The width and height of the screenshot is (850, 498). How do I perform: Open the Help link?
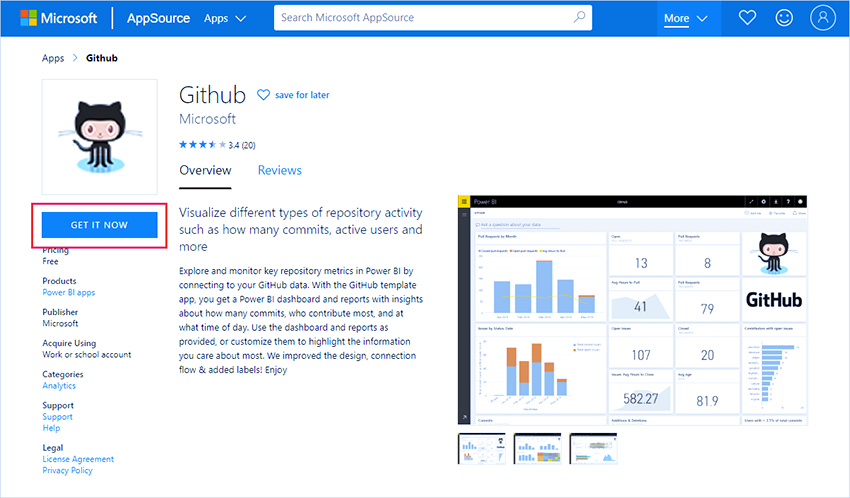point(51,428)
